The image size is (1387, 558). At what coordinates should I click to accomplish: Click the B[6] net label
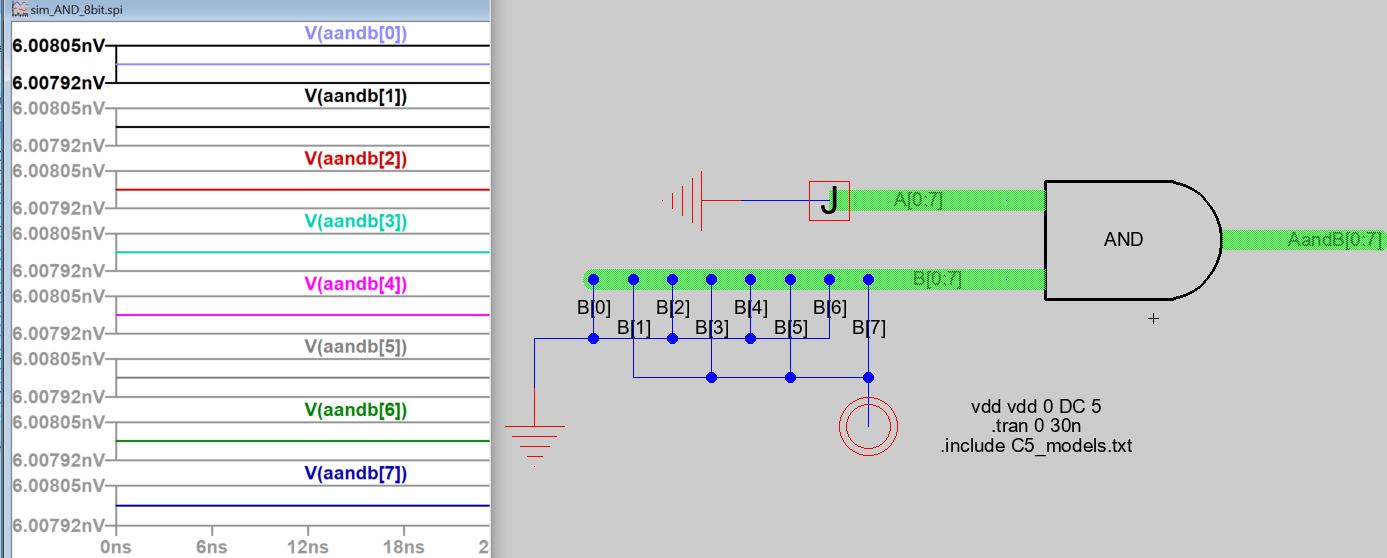[x=830, y=307]
